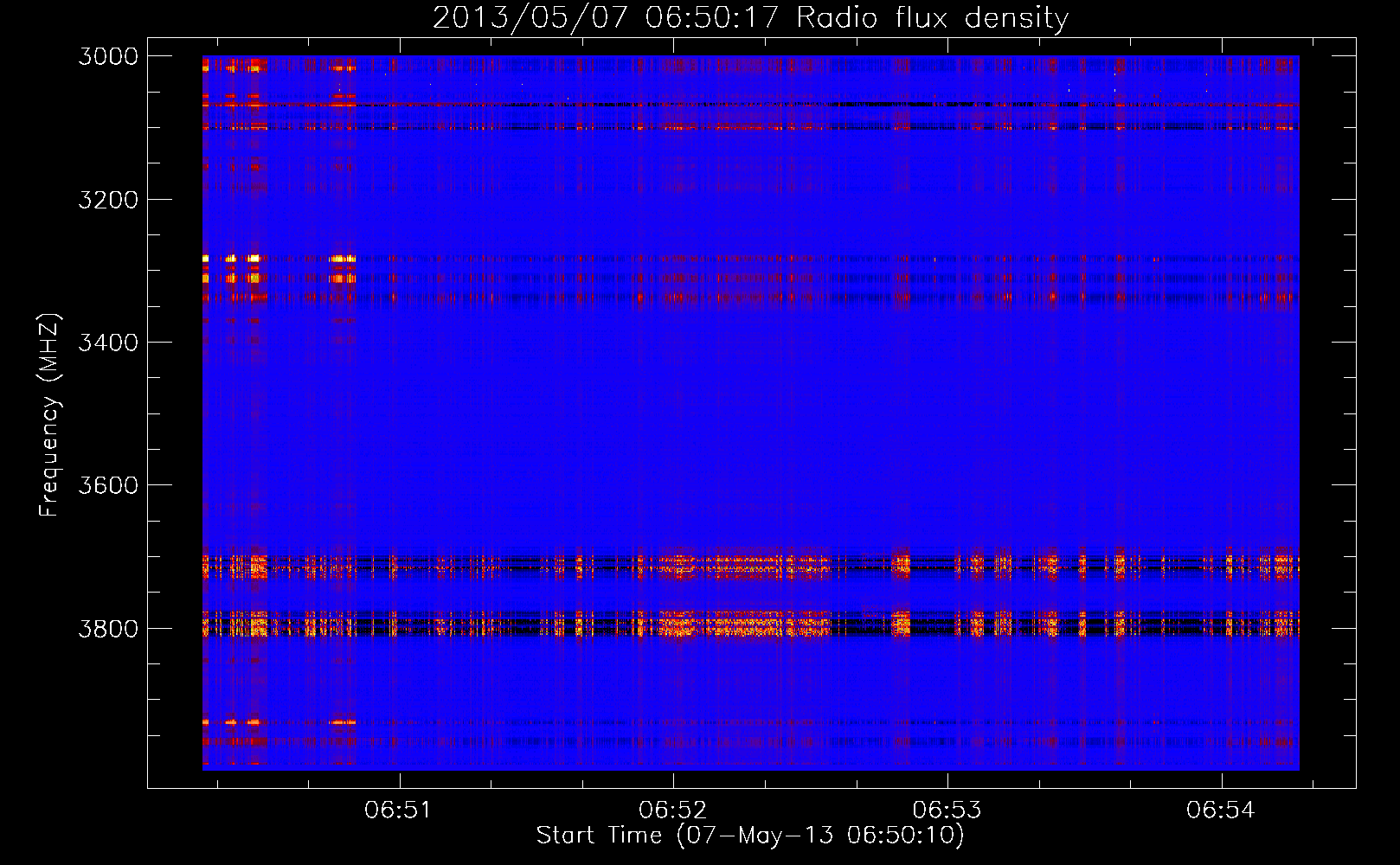Viewport: 1400px width, 865px height.
Task: Click the 06:51 time tick label
Action: [398, 810]
